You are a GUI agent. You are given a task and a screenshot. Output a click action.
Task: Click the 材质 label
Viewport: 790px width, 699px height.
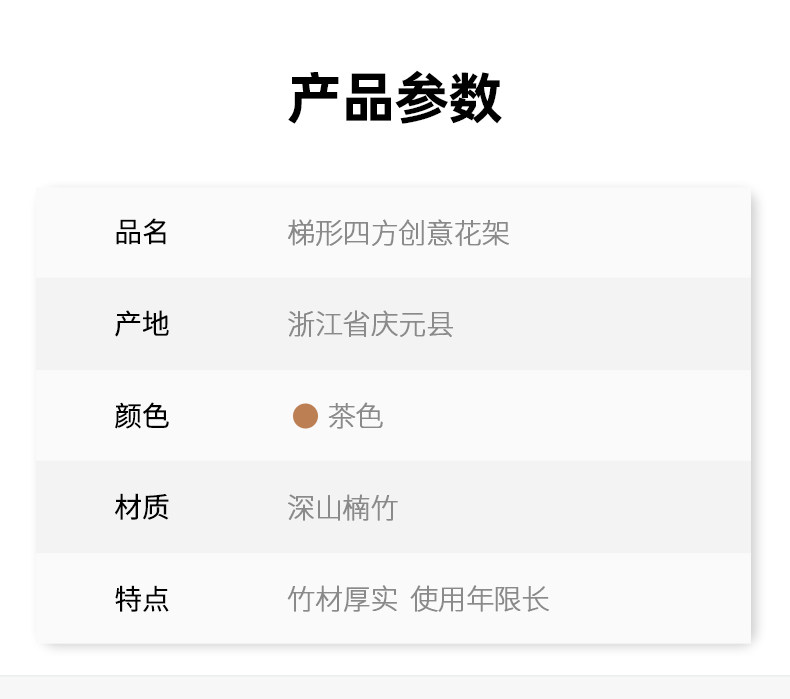pos(142,508)
